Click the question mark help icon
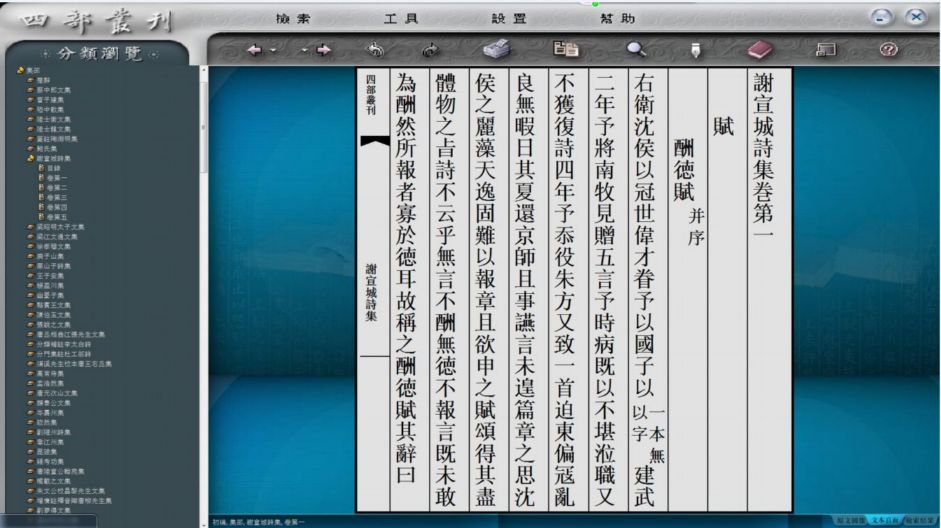941x528 pixels. 886,49
